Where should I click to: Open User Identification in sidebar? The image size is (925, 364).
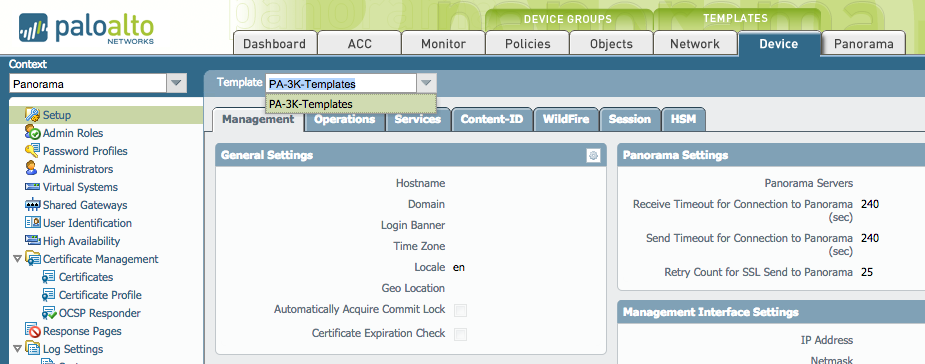(87, 223)
